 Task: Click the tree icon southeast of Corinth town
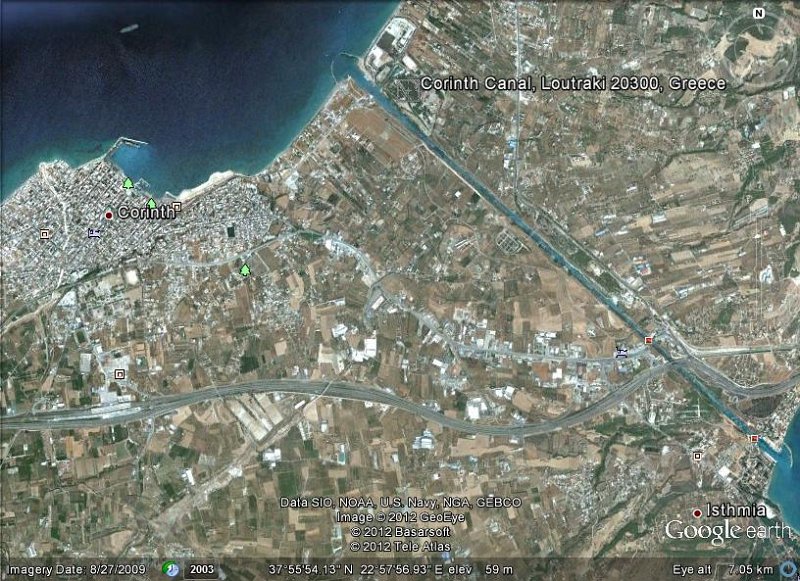(x=245, y=270)
